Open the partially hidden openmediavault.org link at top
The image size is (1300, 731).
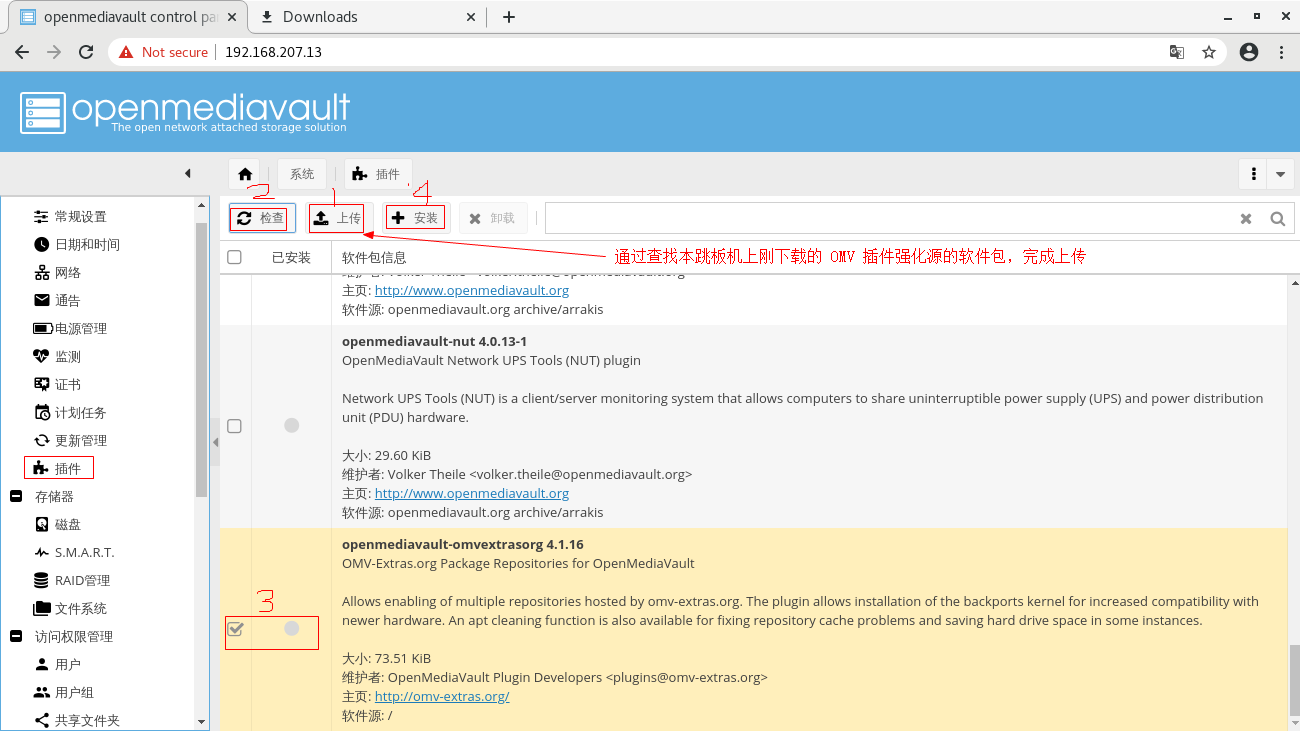(472, 290)
